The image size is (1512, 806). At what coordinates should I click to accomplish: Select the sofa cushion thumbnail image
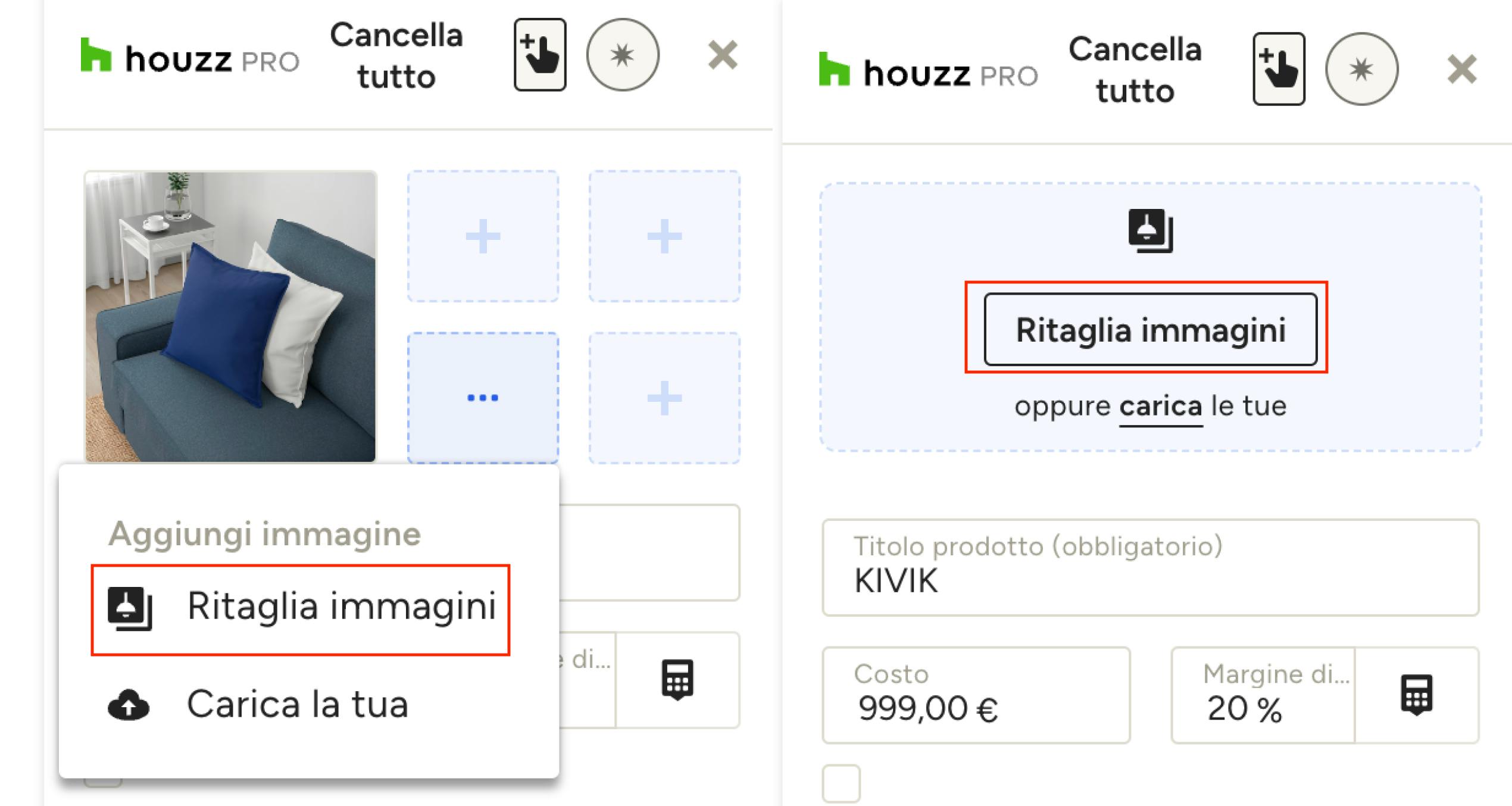230,317
